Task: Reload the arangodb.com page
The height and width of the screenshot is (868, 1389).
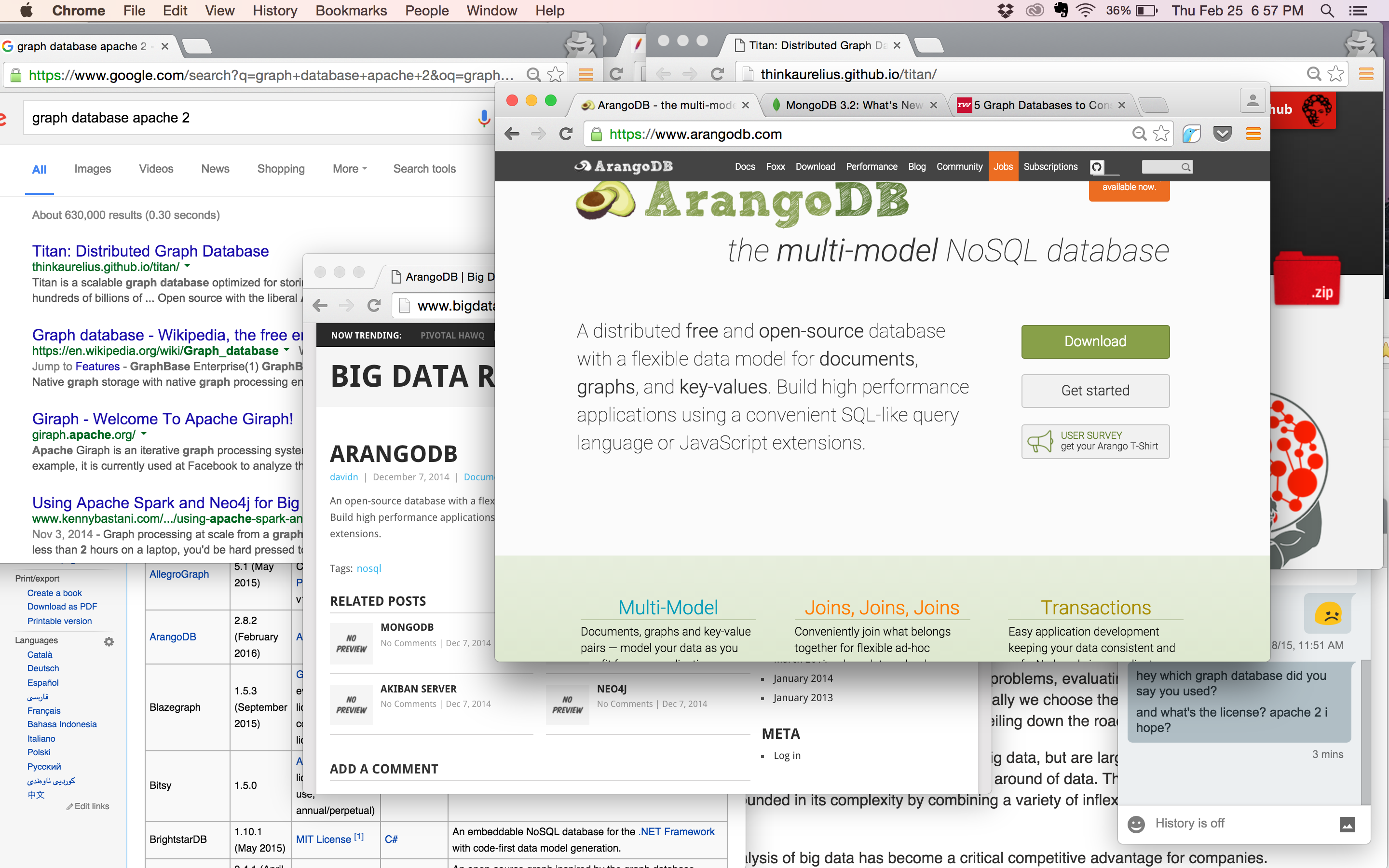Action: click(566, 135)
